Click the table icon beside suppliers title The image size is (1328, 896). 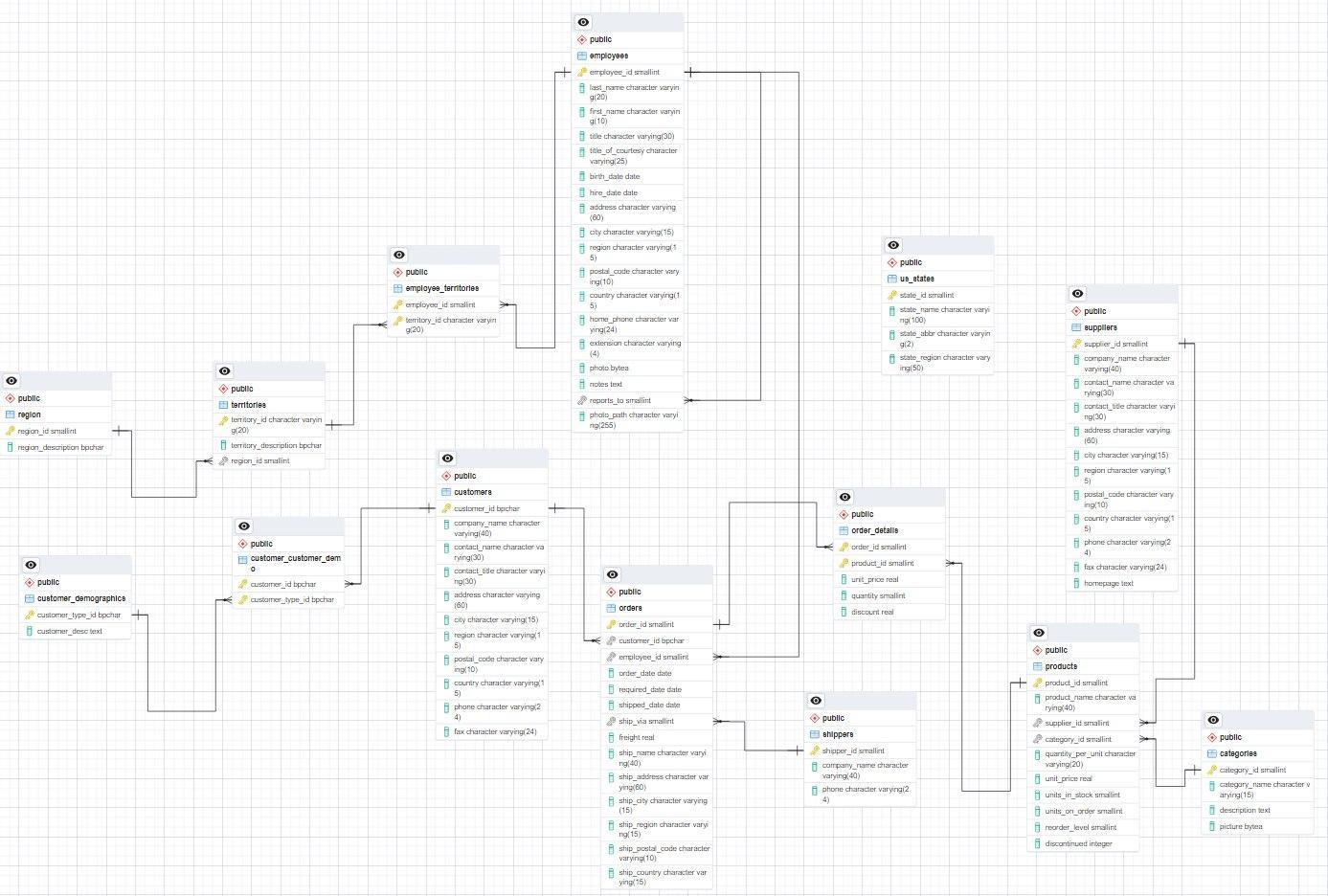[1076, 327]
